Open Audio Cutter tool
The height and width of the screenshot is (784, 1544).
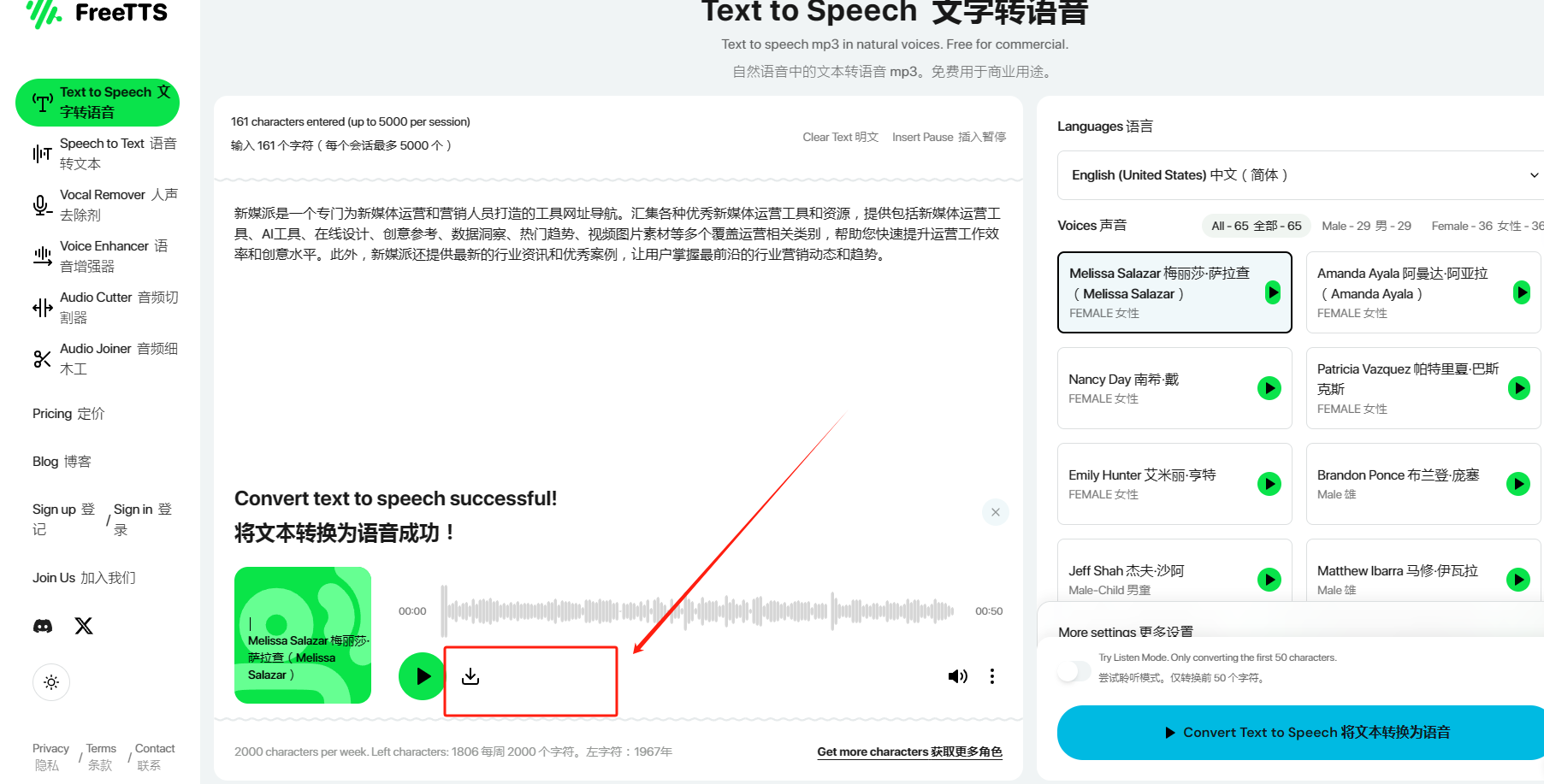tap(105, 308)
